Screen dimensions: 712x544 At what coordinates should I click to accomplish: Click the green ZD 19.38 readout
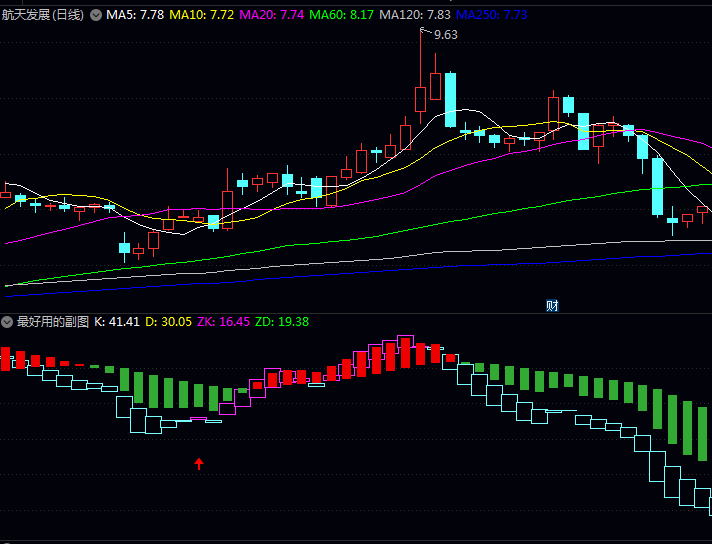pos(282,322)
